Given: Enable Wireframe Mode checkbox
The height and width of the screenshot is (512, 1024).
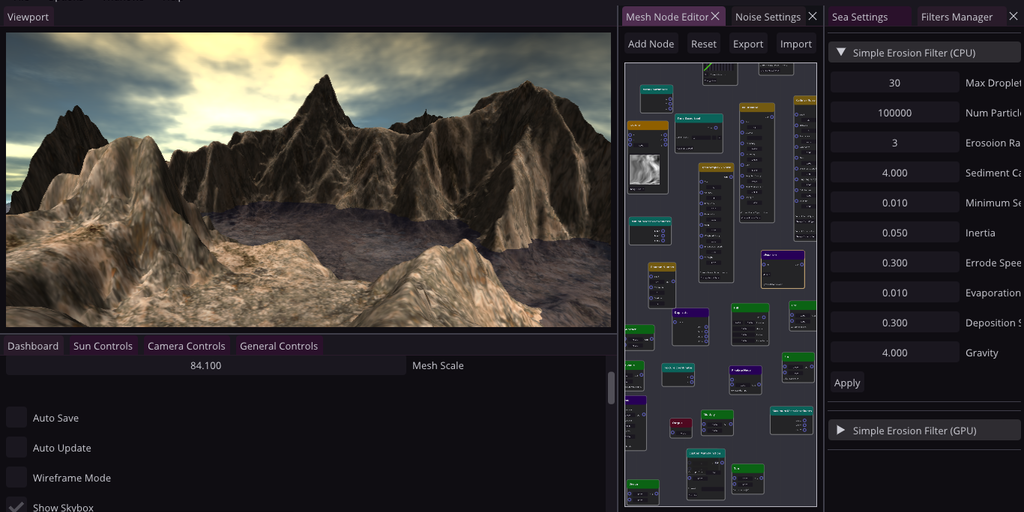Looking at the screenshot, I should click(x=17, y=478).
